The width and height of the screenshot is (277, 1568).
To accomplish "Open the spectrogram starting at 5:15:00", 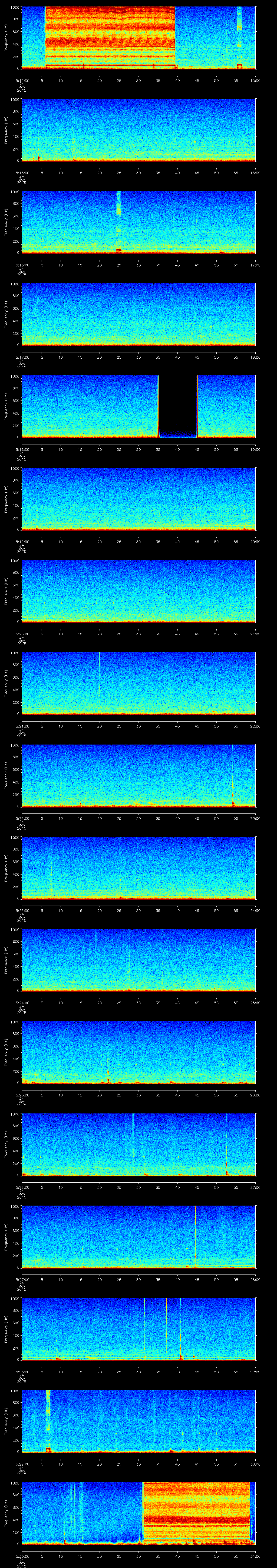I will click(138, 130).
